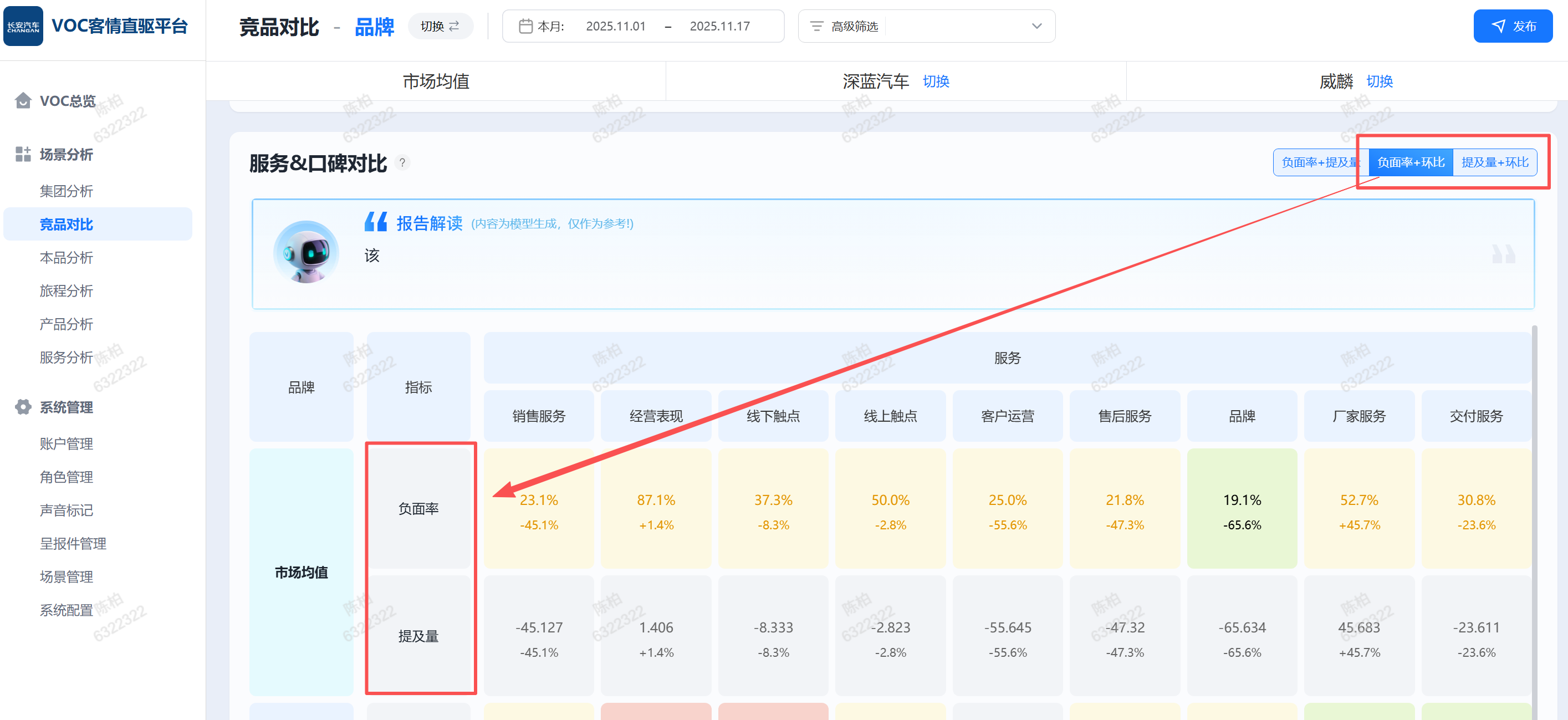
Task: Click the robot assistant avatar
Action: tap(306, 252)
